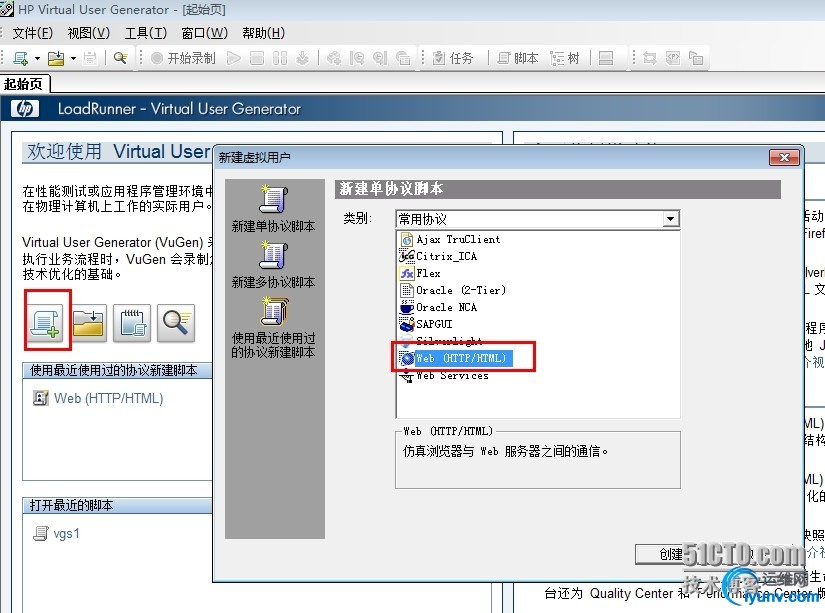
Task: Click the Pause toolbar icon
Action: (x=280, y=58)
